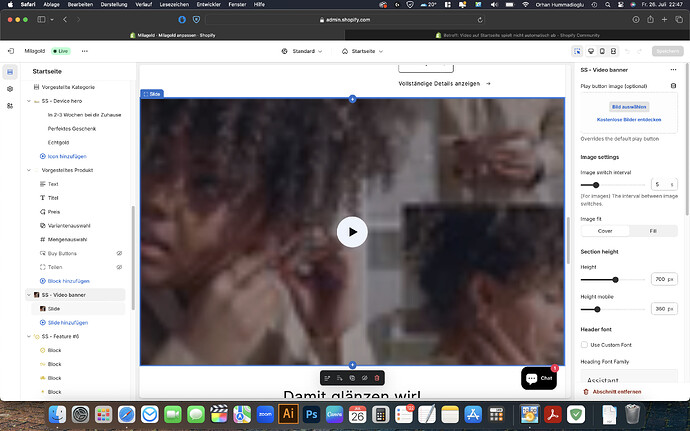Open new tab with plus icon
This screenshot has height=431, width=690.
[x=664, y=19]
